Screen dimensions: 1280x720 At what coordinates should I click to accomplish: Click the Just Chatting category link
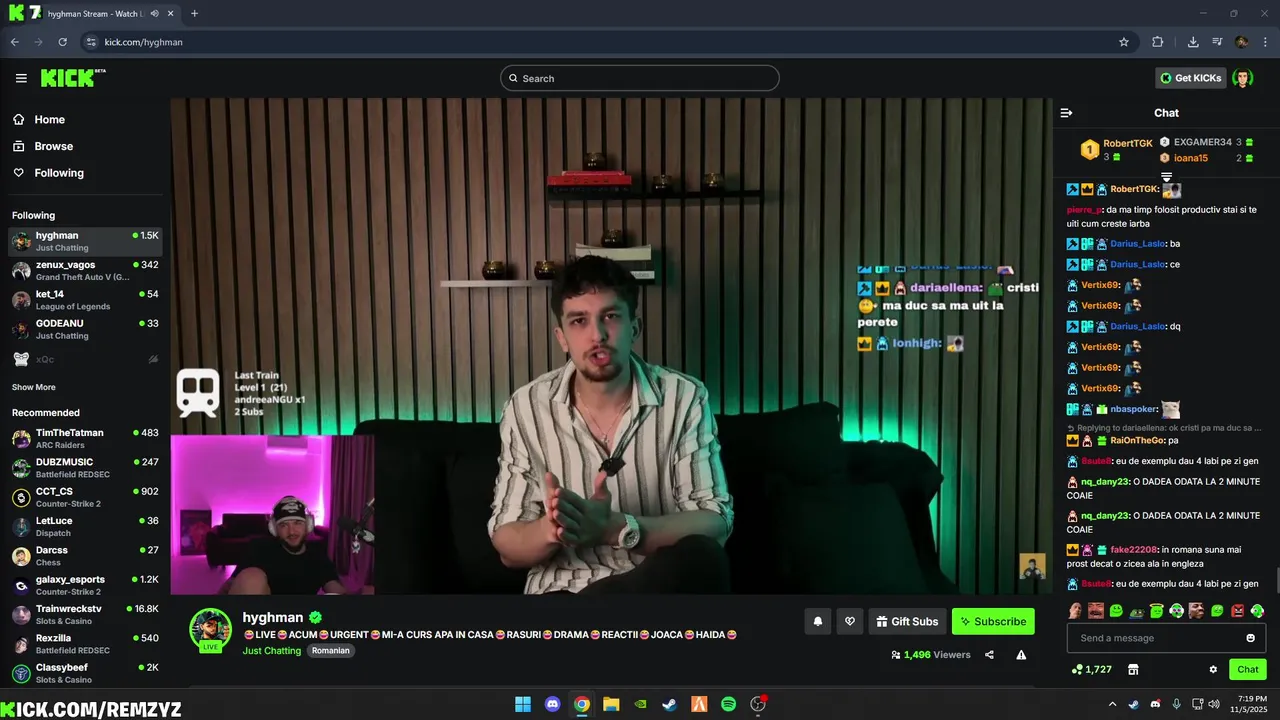pos(271,651)
